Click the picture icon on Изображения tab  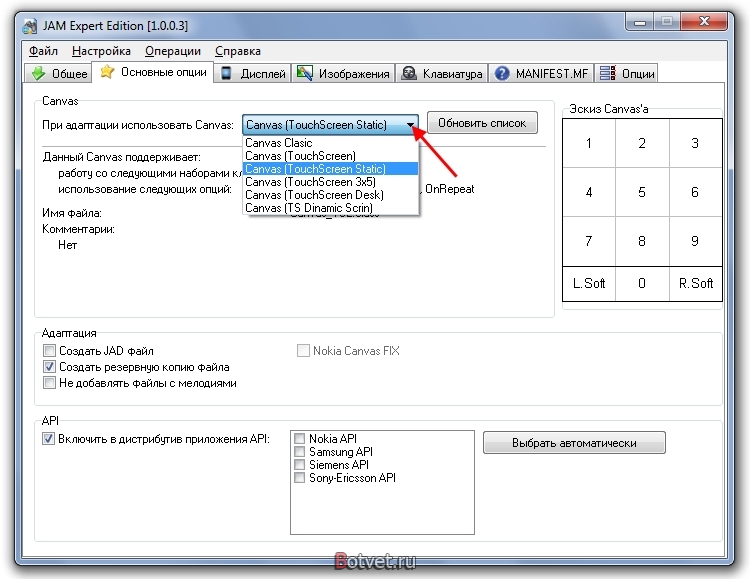[x=305, y=73]
